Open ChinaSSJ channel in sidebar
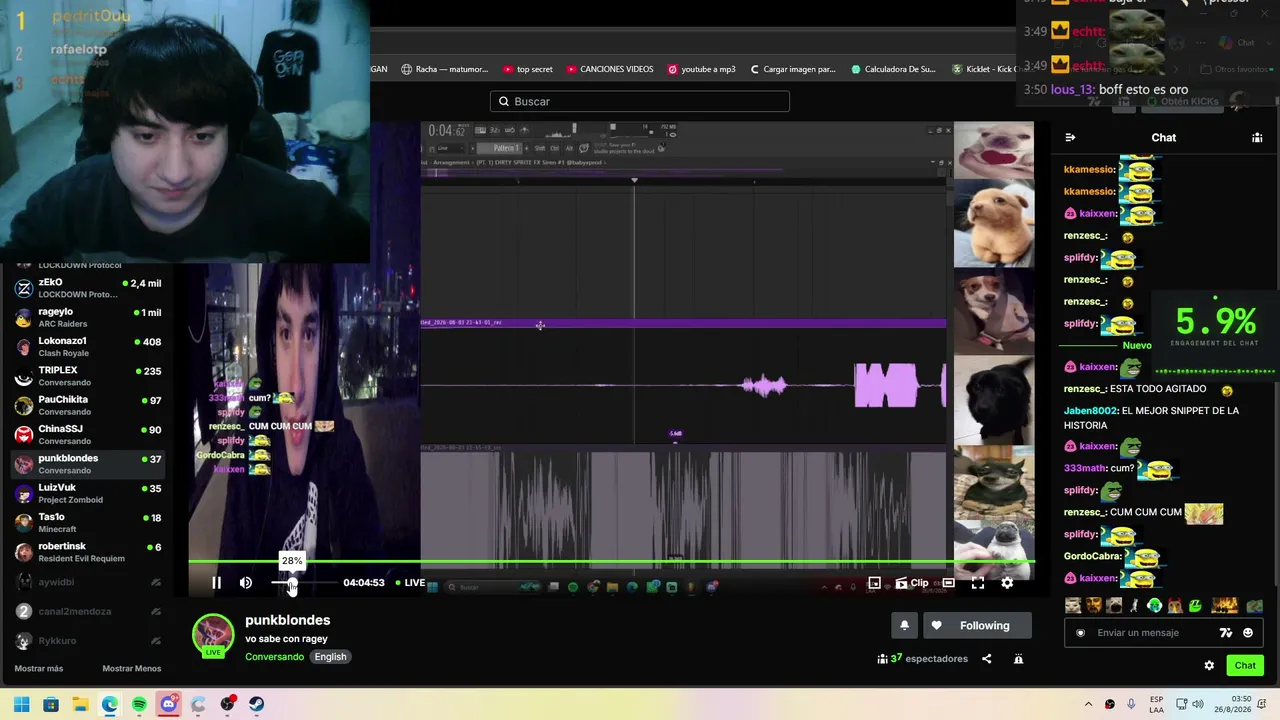The height and width of the screenshot is (720, 1280). click(87, 434)
